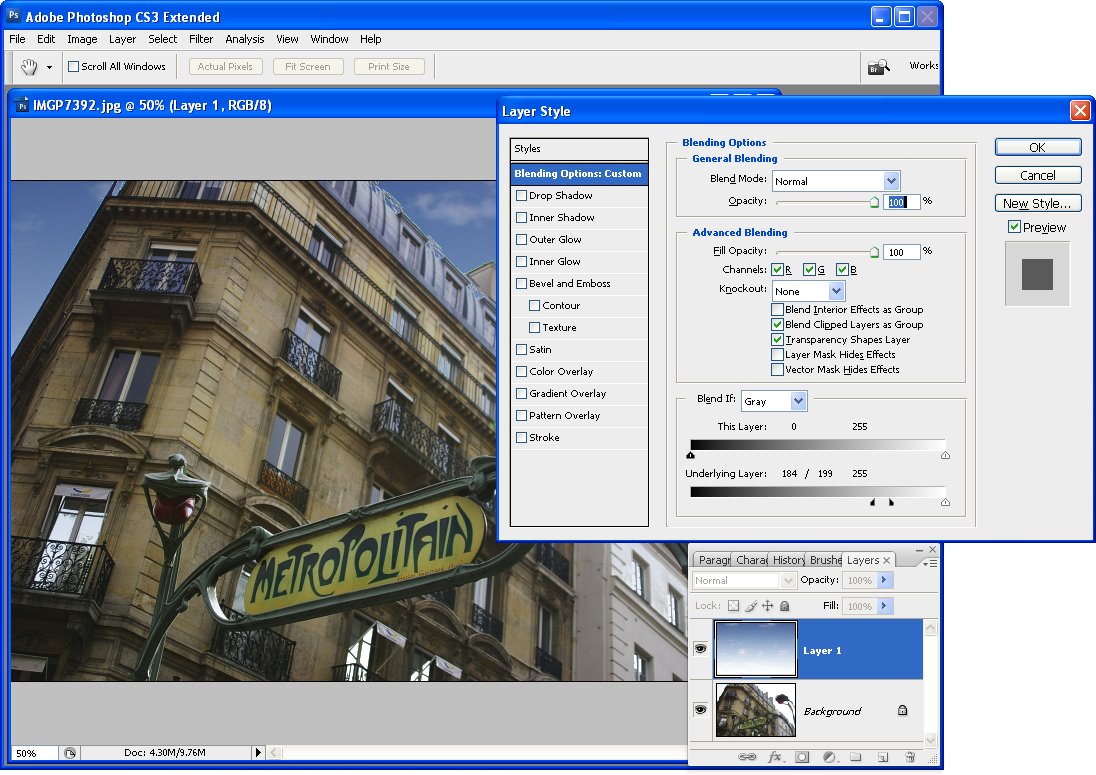Hide Layer 1 using its eye icon
The height and width of the screenshot is (775, 1096).
click(700, 649)
